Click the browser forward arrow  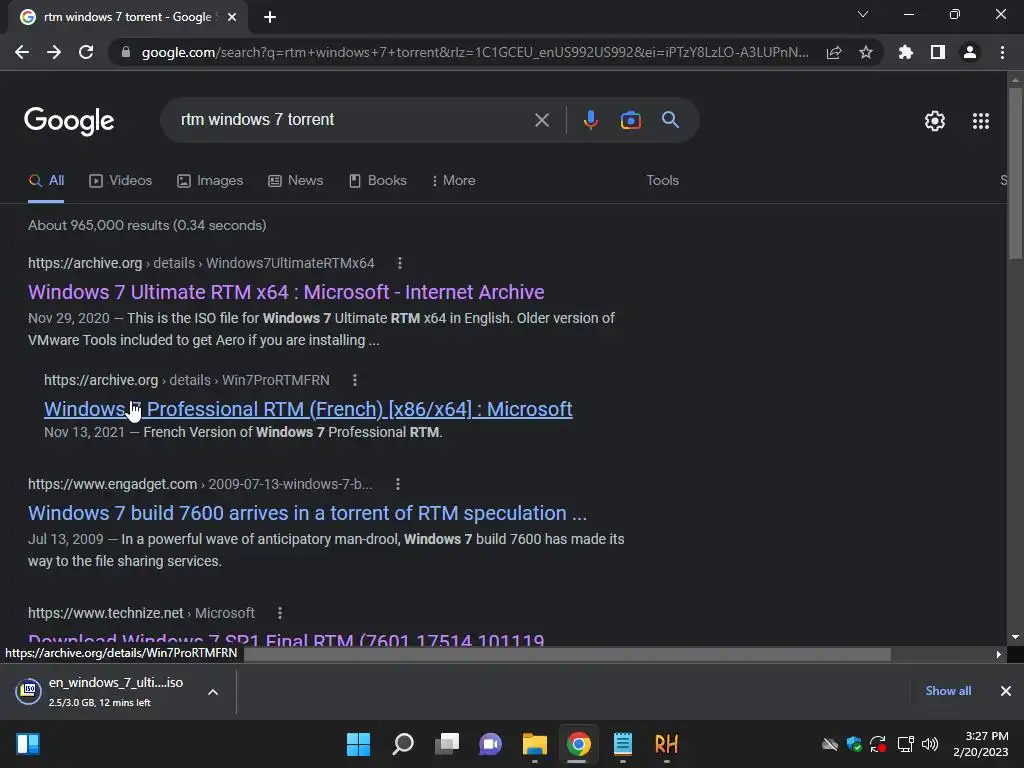[54, 52]
